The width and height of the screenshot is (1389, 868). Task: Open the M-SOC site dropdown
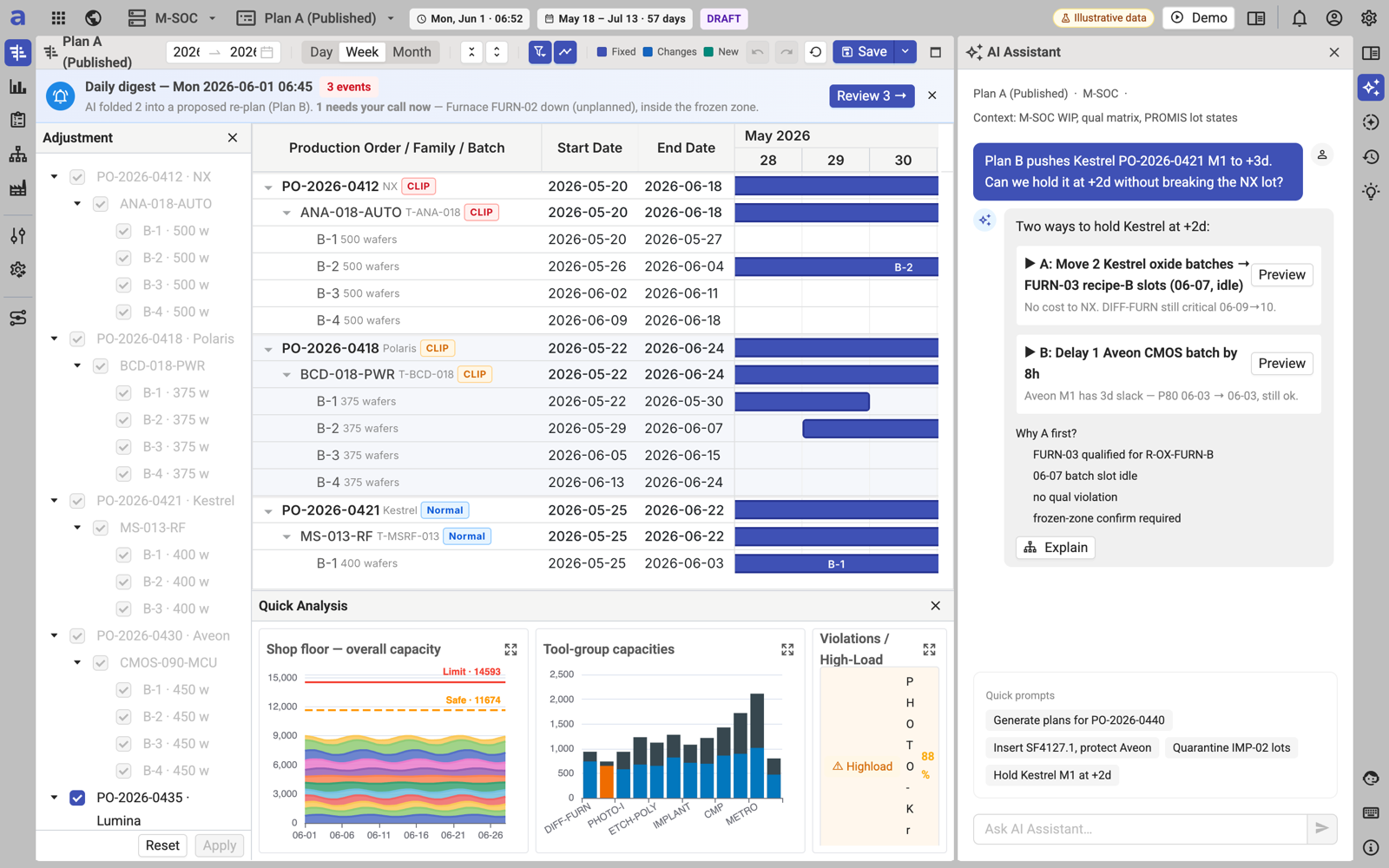pyautogui.click(x=172, y=18)
